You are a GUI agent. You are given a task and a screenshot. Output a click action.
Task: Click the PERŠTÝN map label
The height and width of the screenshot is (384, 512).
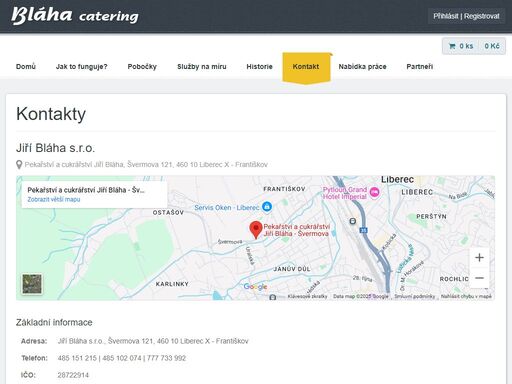pyautogui.click(x=431, y=216)
